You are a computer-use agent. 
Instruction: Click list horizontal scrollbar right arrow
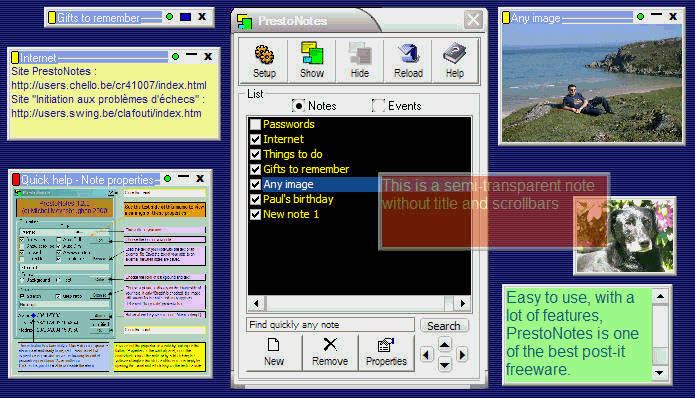click(x=462, y=304)
